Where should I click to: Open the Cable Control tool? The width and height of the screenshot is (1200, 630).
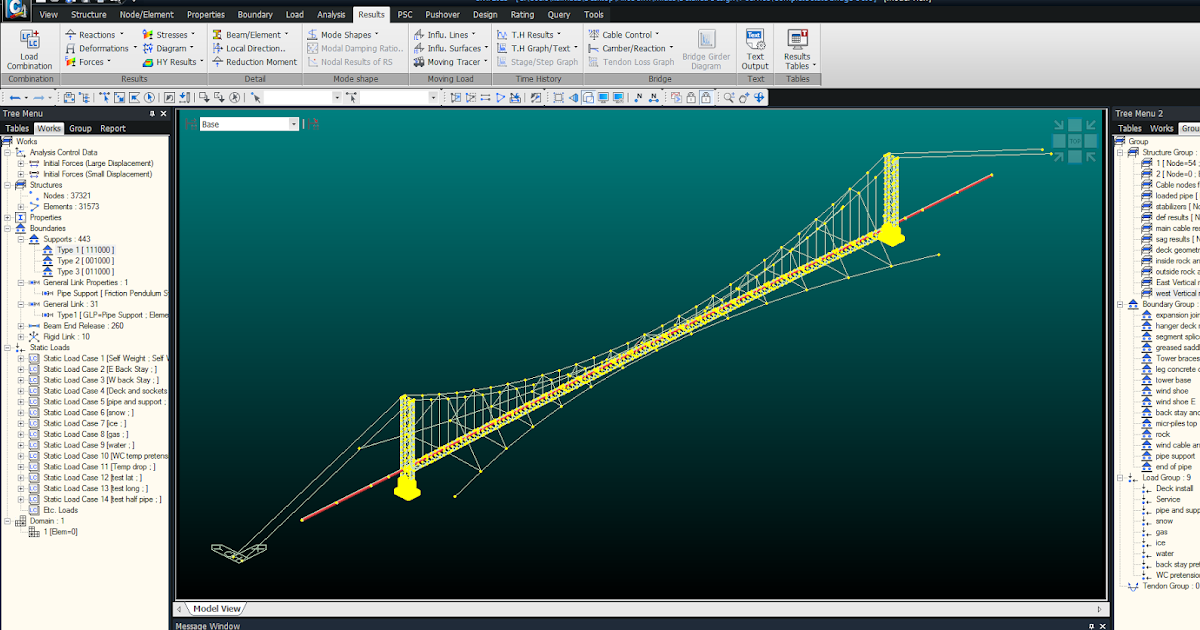[x=628, y=33]
